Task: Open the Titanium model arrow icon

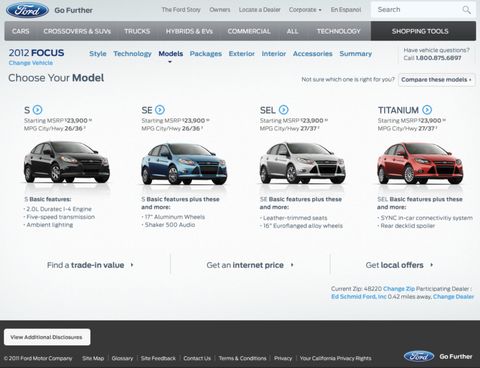Action: [x=427, y=110]
